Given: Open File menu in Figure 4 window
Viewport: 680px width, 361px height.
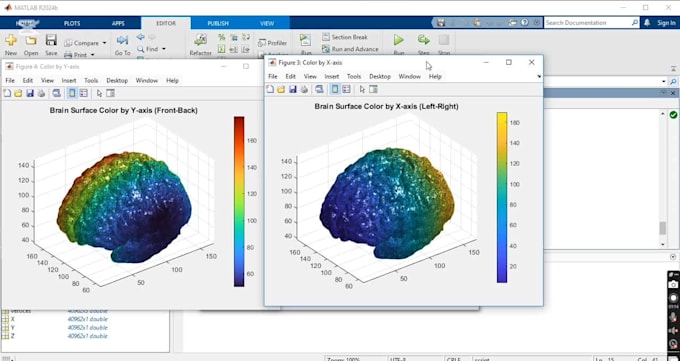Looking at the screenshot, I should coord(10,80).
